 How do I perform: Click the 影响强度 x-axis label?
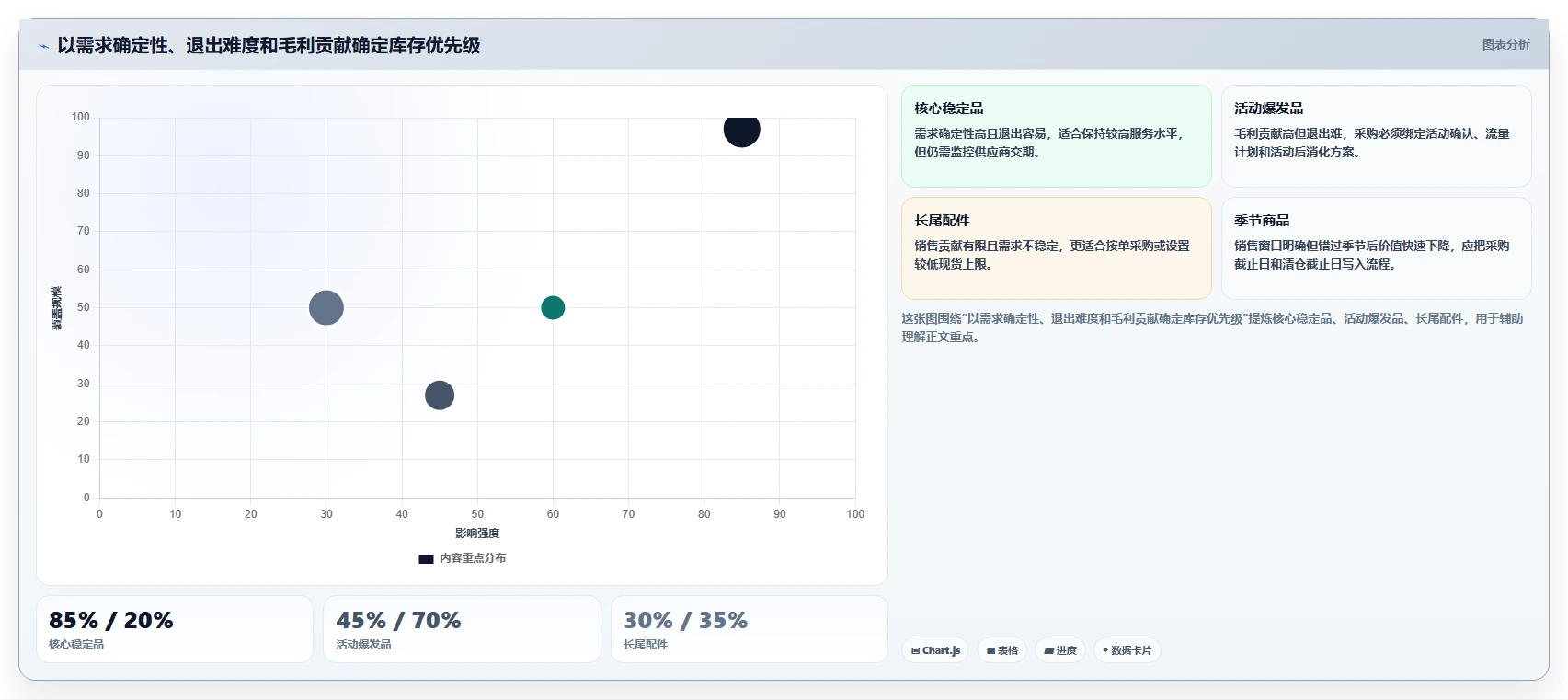click(477, 534)
